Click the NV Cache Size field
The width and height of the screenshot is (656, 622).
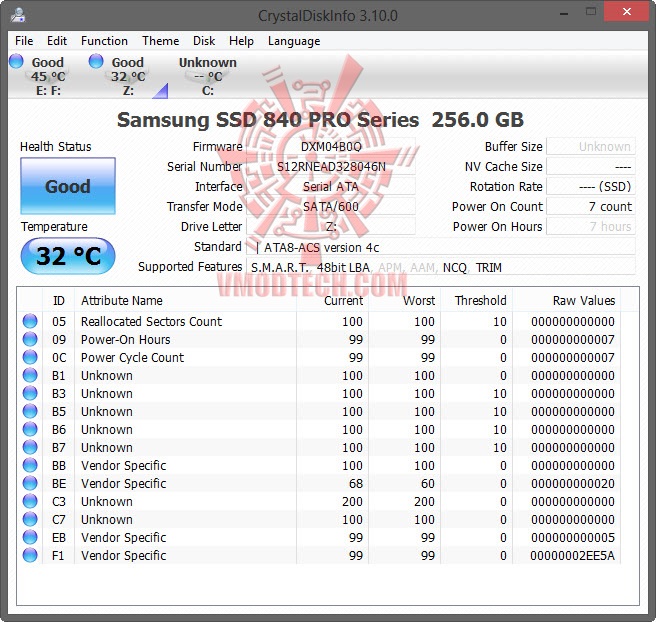(591, 166)
